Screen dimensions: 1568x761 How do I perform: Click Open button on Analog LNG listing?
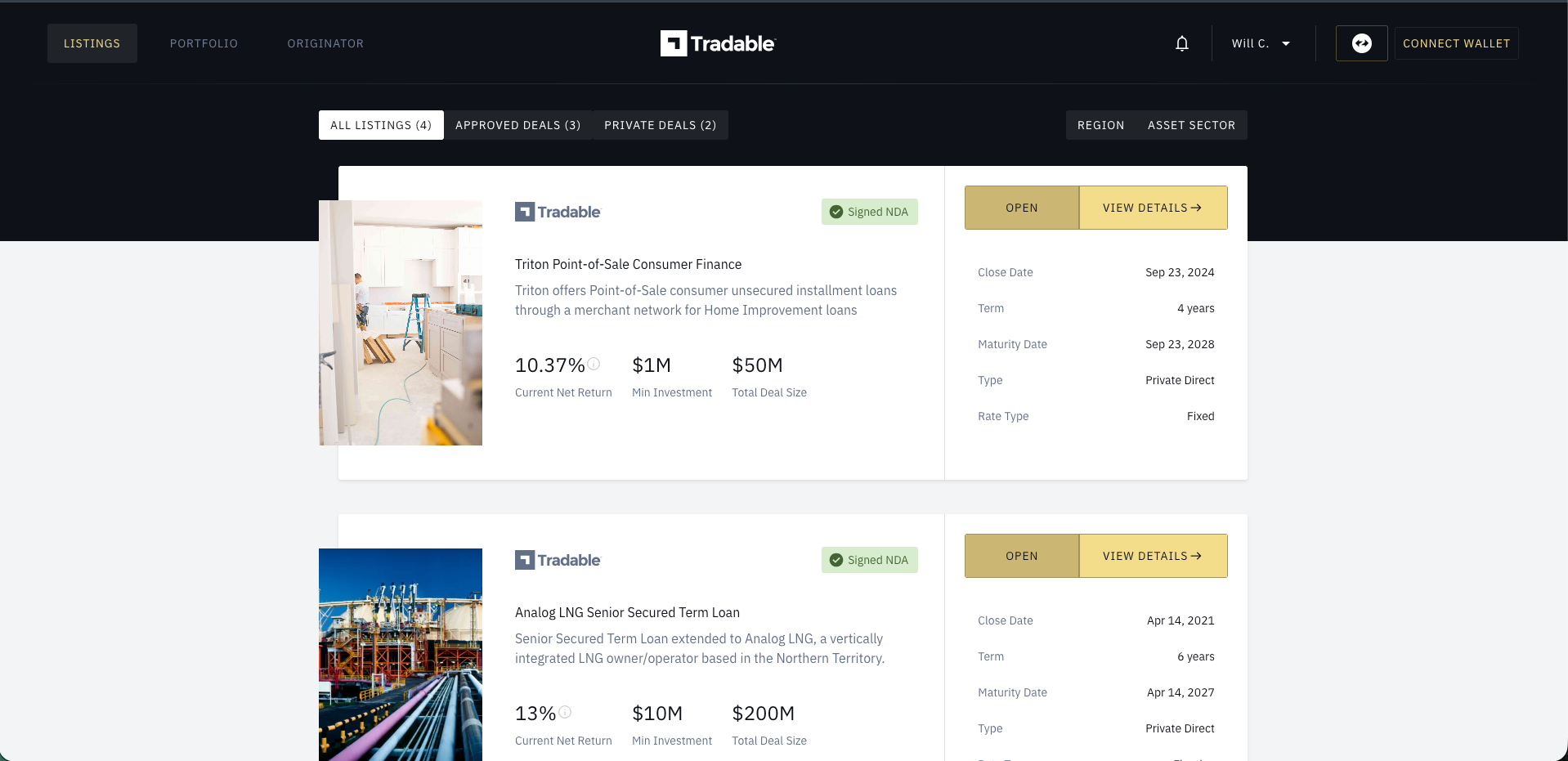point(1022,556)
